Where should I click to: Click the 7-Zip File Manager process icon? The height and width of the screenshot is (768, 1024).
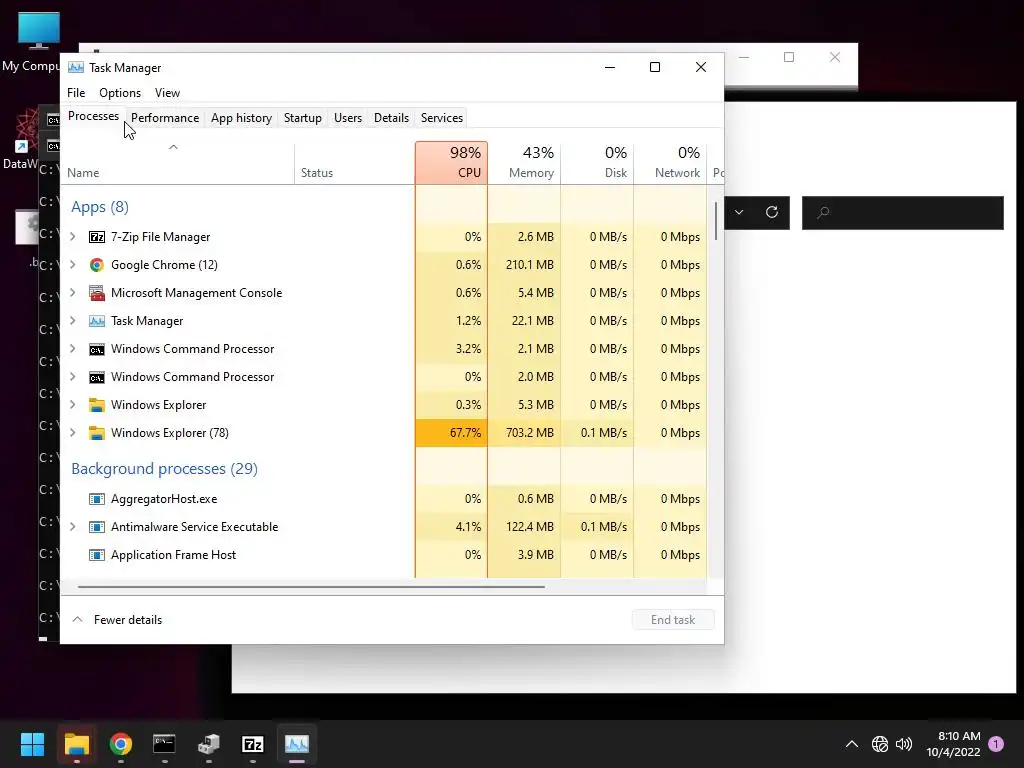pyautogui.click(x=97, y=237)
